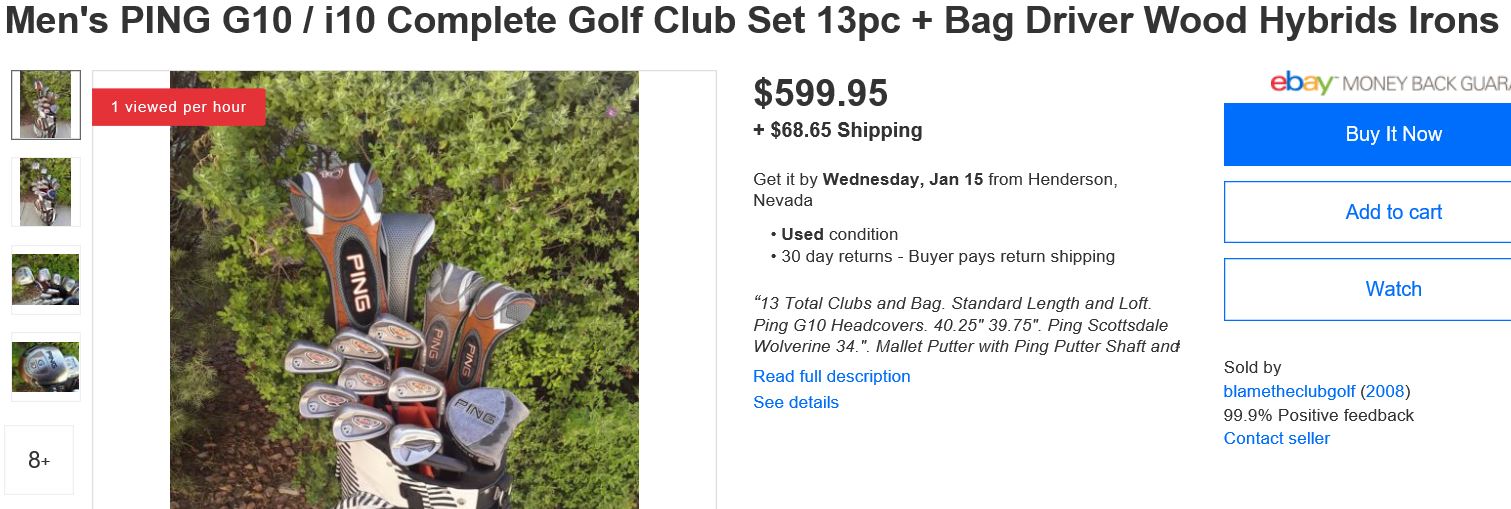Click the red '1 viewed per hour' badge
Image resolution: width=1511 pixels, height=509 pixels.
point(178,107)
